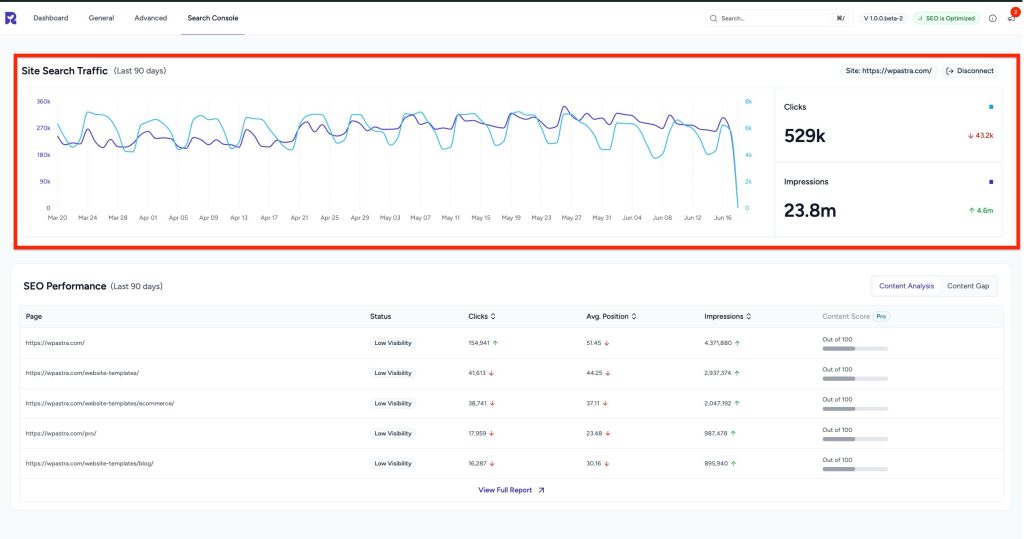
Task: Open the help circle icon in header
Action: (x=993, y=18)
